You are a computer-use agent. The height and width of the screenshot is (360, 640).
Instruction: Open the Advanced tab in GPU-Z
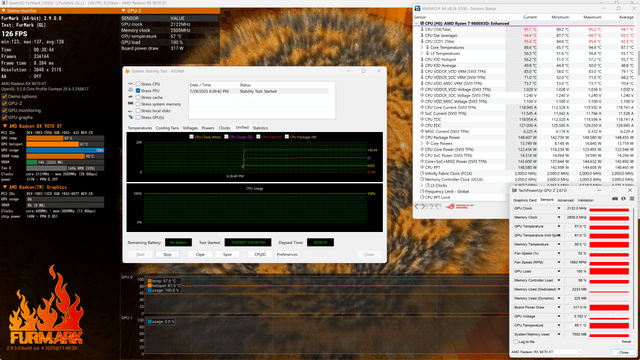tap(565, 200)
